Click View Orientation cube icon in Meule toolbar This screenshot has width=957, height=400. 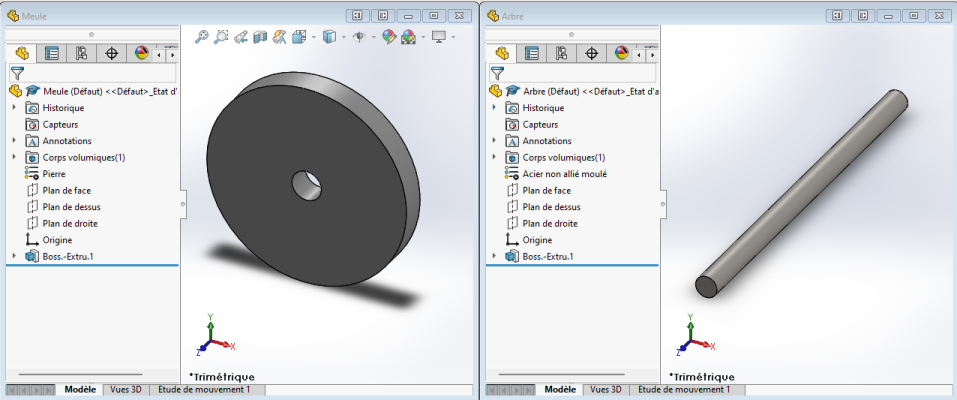click(299, 37)
